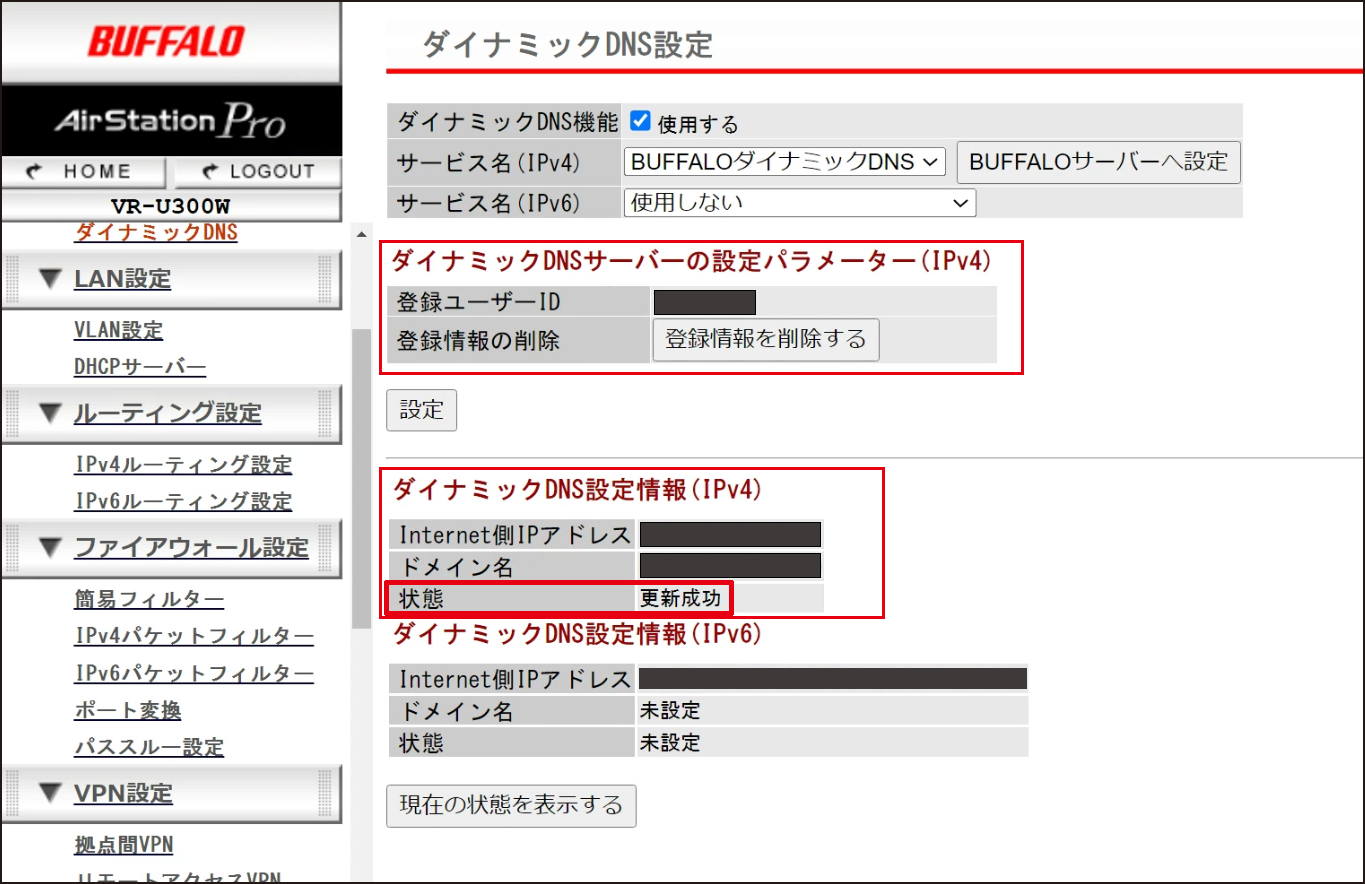Click the AirStation Pro banner
The width and height of the screenshot is (1365, 884).
coord(170,120)
